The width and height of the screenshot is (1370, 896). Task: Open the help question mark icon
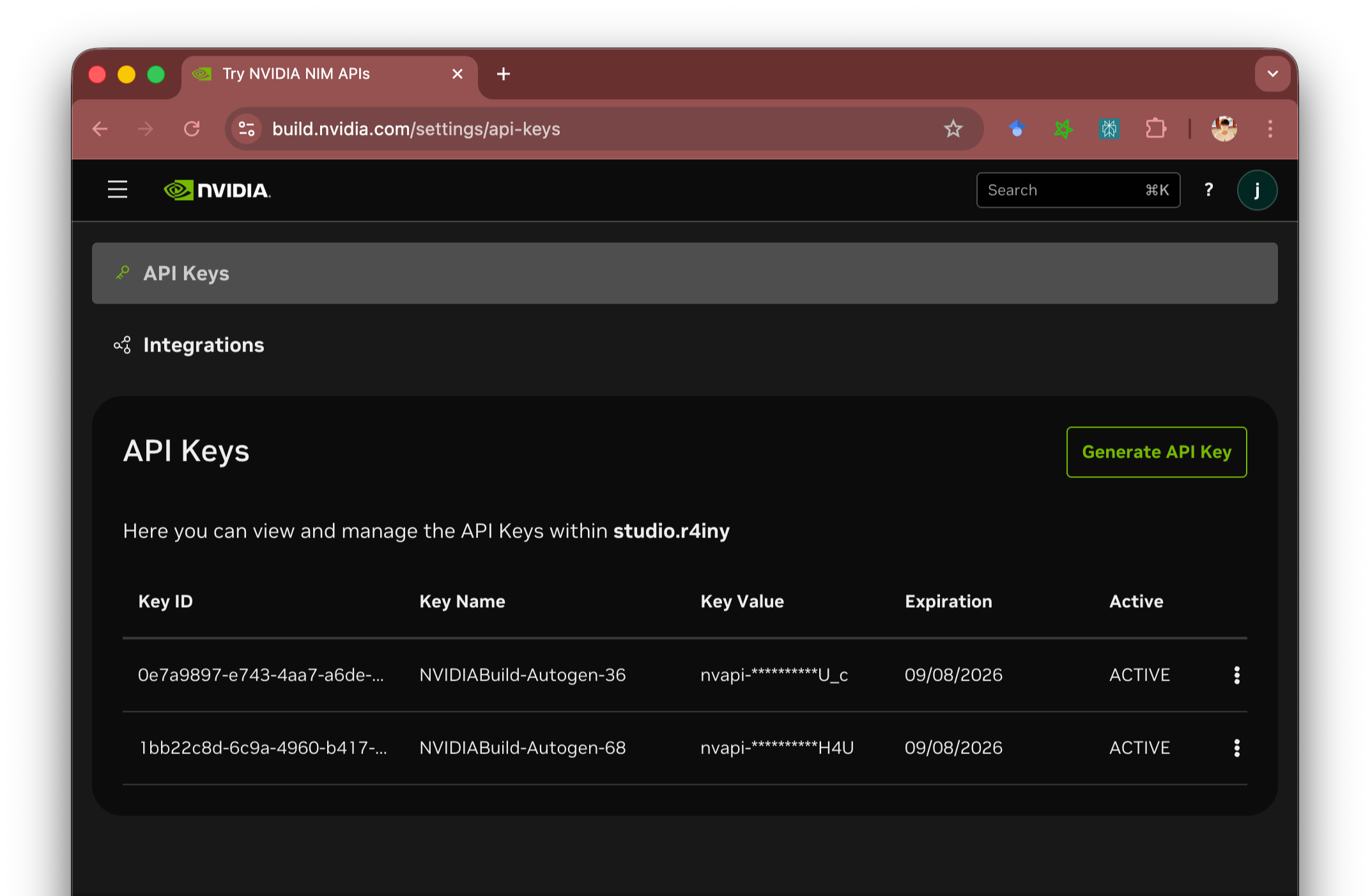tap(1208, 190)
